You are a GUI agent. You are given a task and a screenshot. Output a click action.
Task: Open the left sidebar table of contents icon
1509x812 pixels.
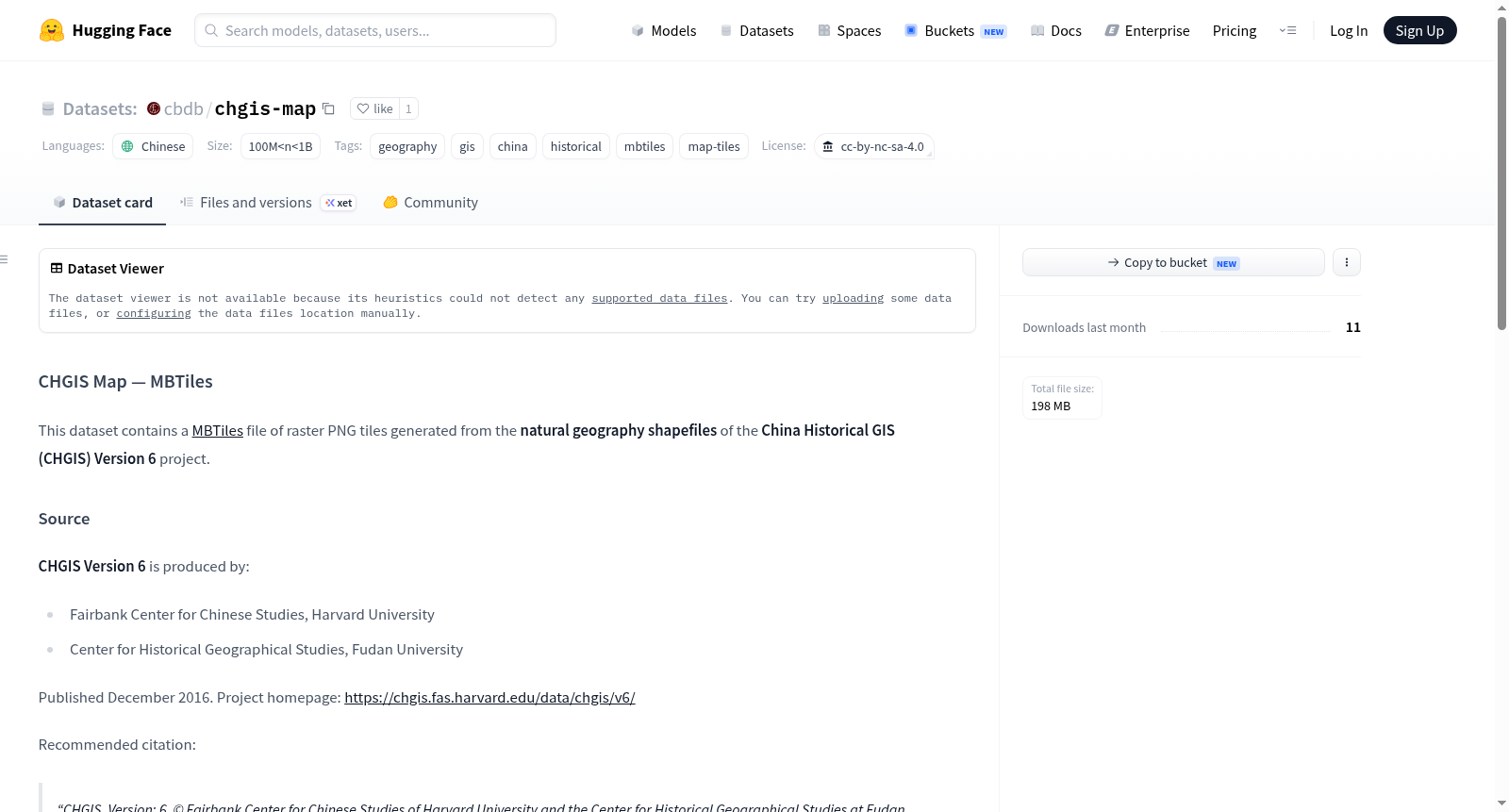coord(5,259)
